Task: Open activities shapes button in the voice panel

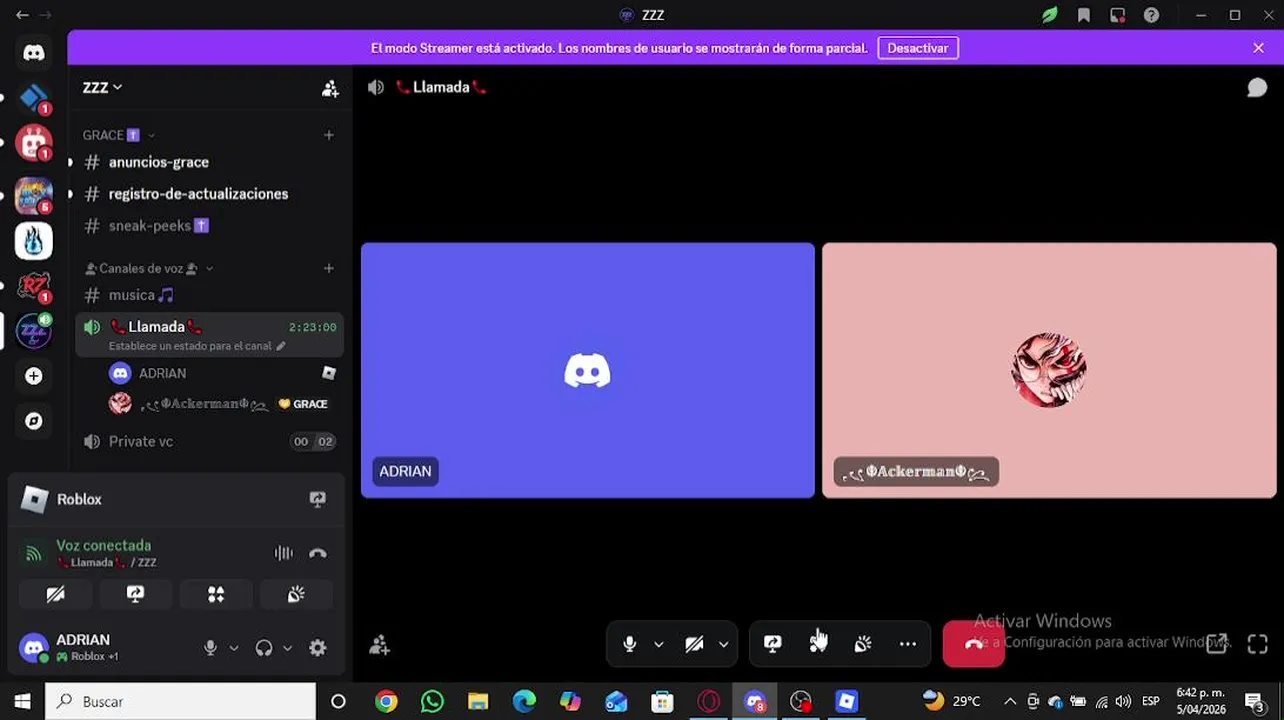Action: click(x=216, y=594)
